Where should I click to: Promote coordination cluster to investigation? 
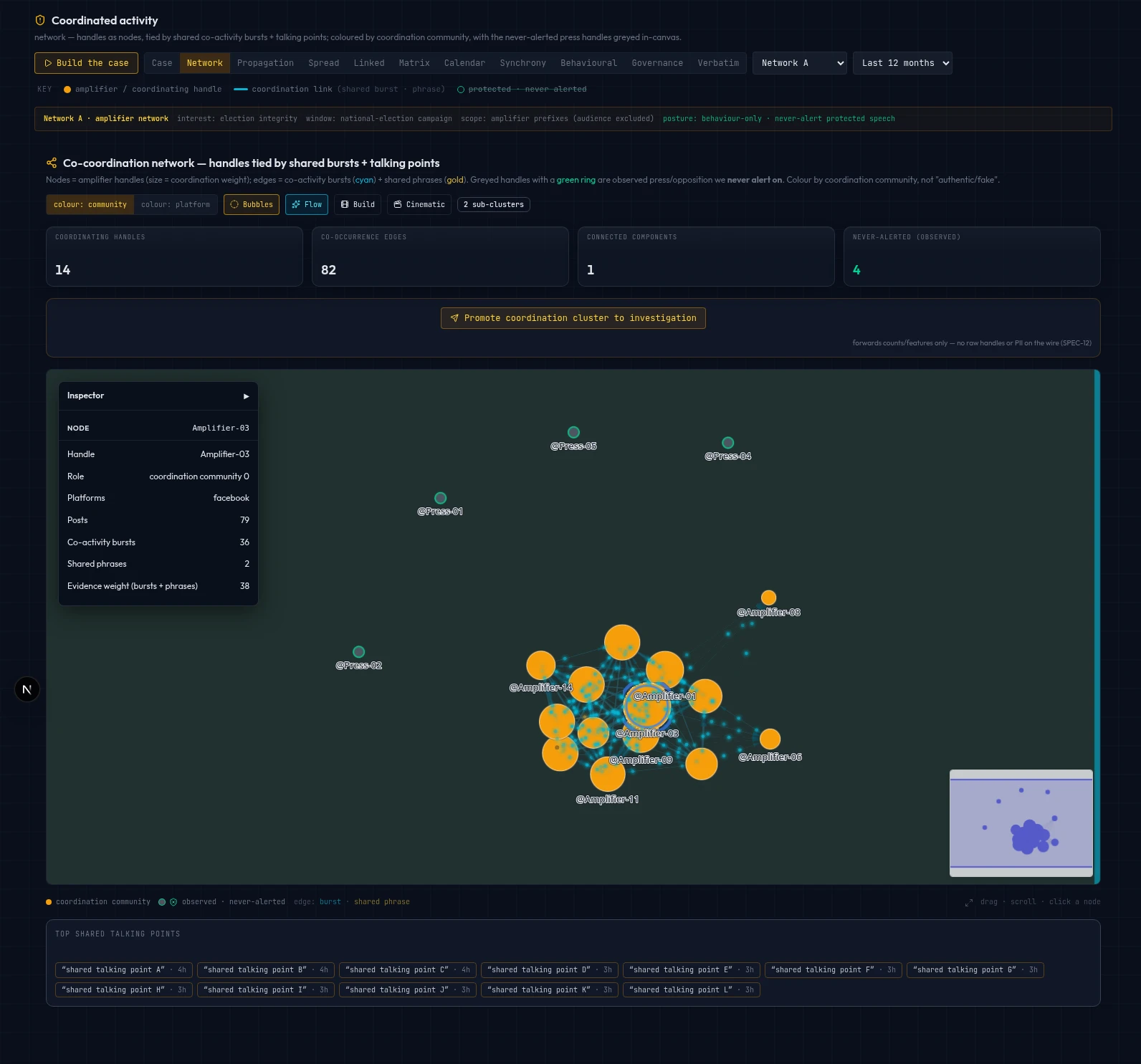pos(573,318)
